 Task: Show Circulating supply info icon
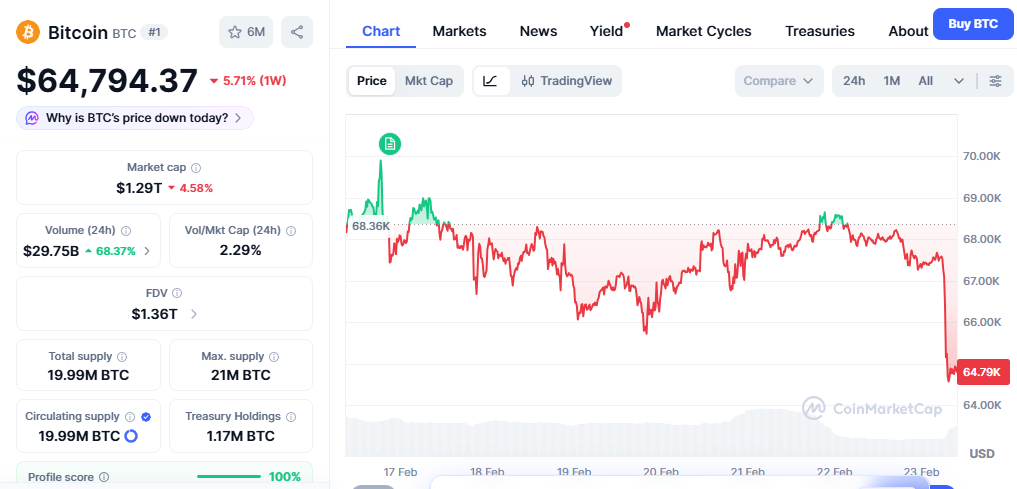130,416
